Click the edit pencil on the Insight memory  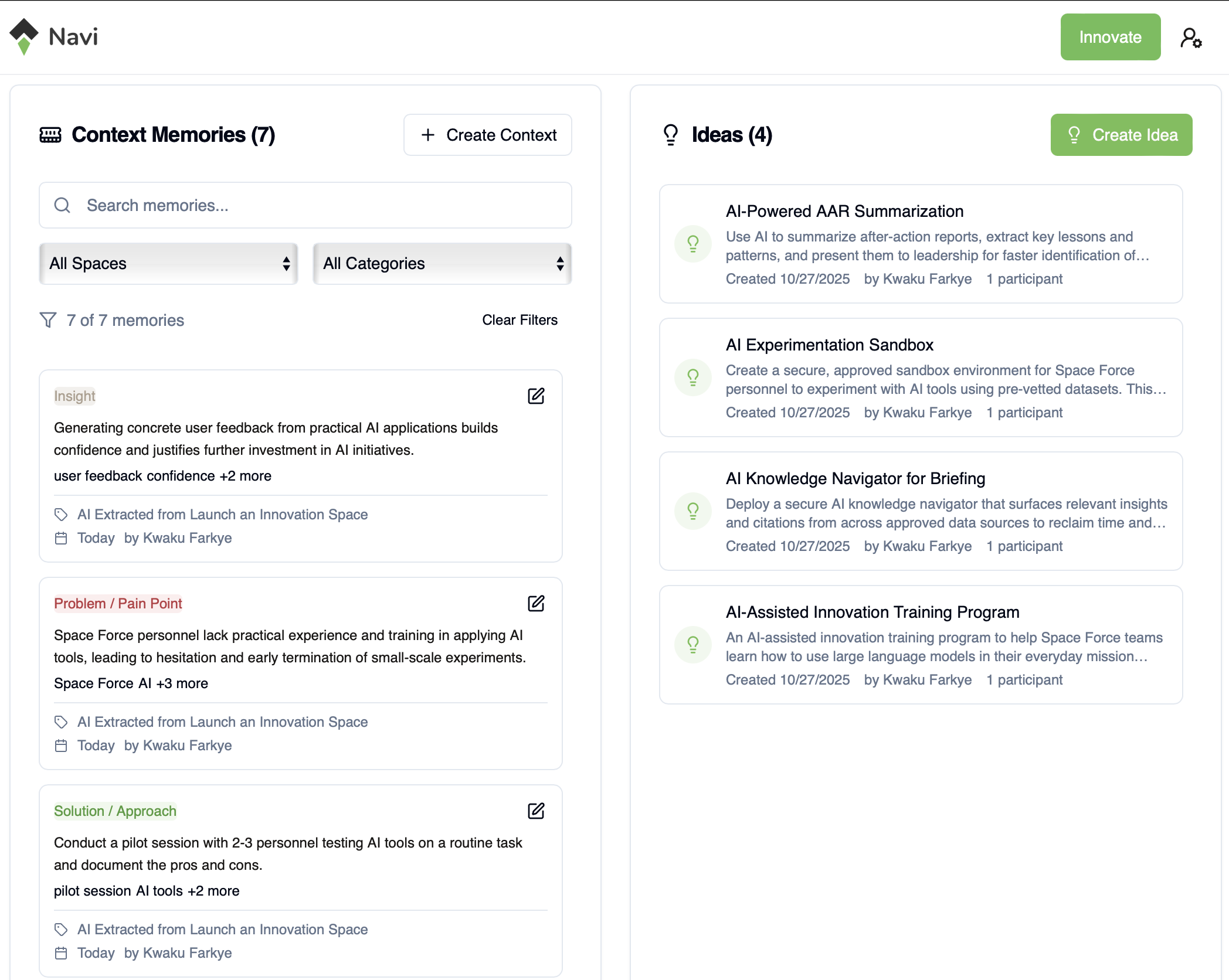click(535, 396)
